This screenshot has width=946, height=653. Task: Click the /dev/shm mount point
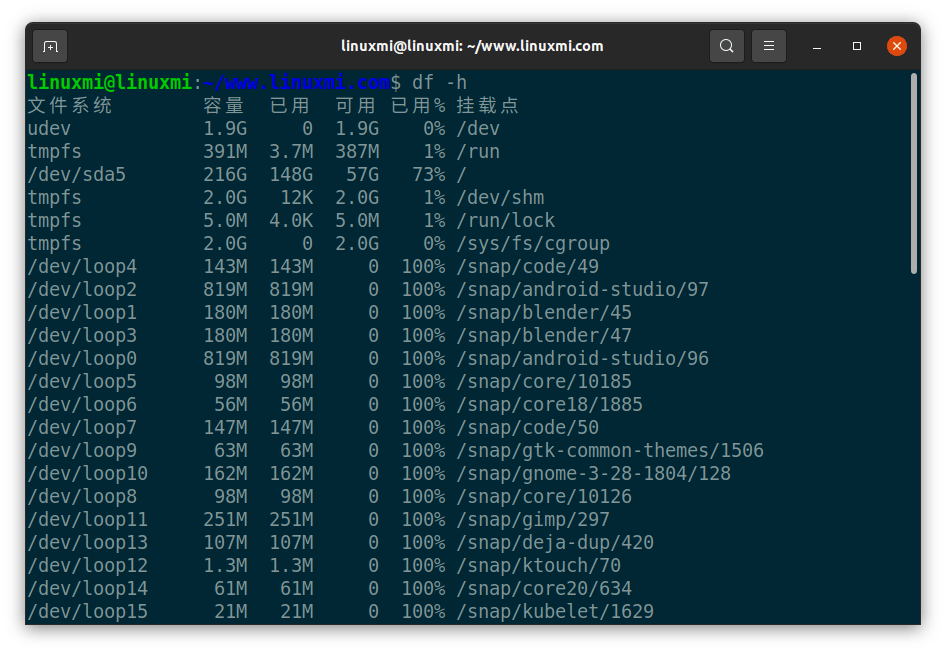pos(500,197)
